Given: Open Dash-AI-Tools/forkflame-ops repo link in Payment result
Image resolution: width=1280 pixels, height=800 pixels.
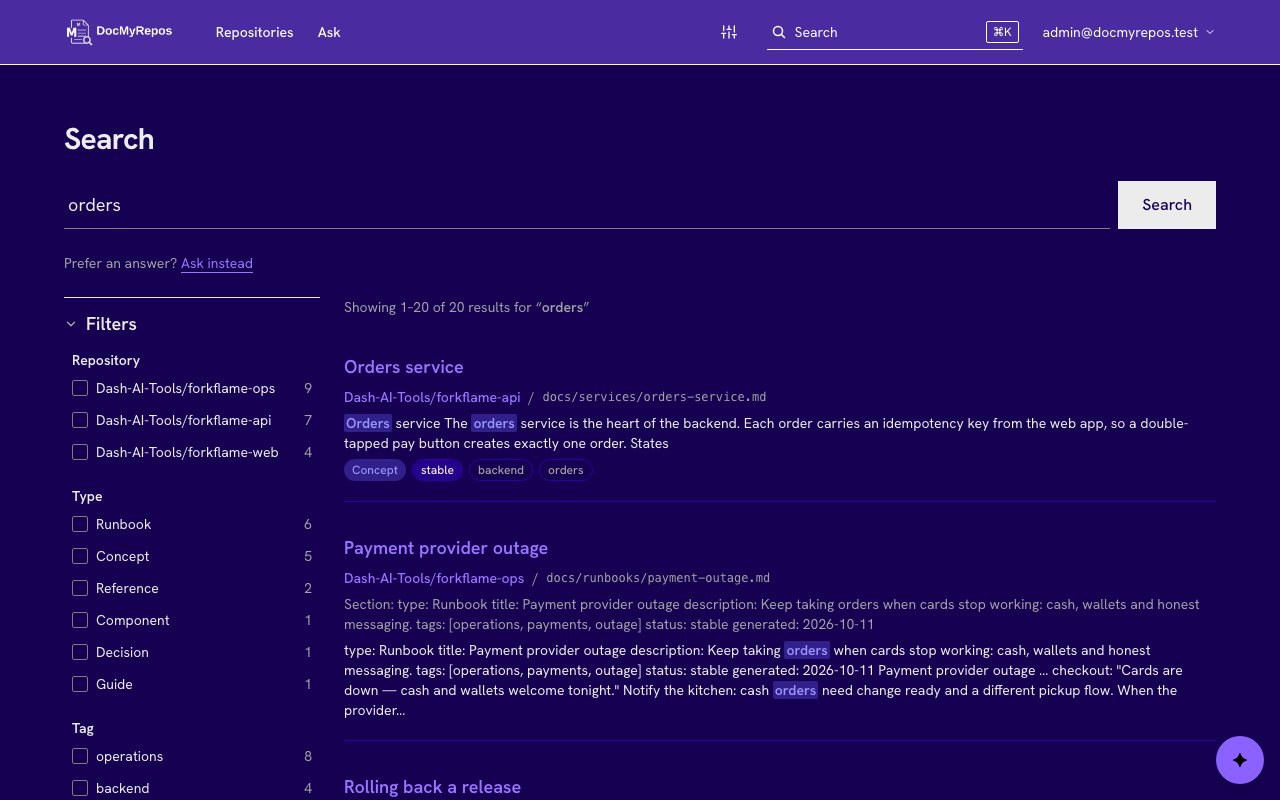Looking at the screenshot, I should pos(434,578).
